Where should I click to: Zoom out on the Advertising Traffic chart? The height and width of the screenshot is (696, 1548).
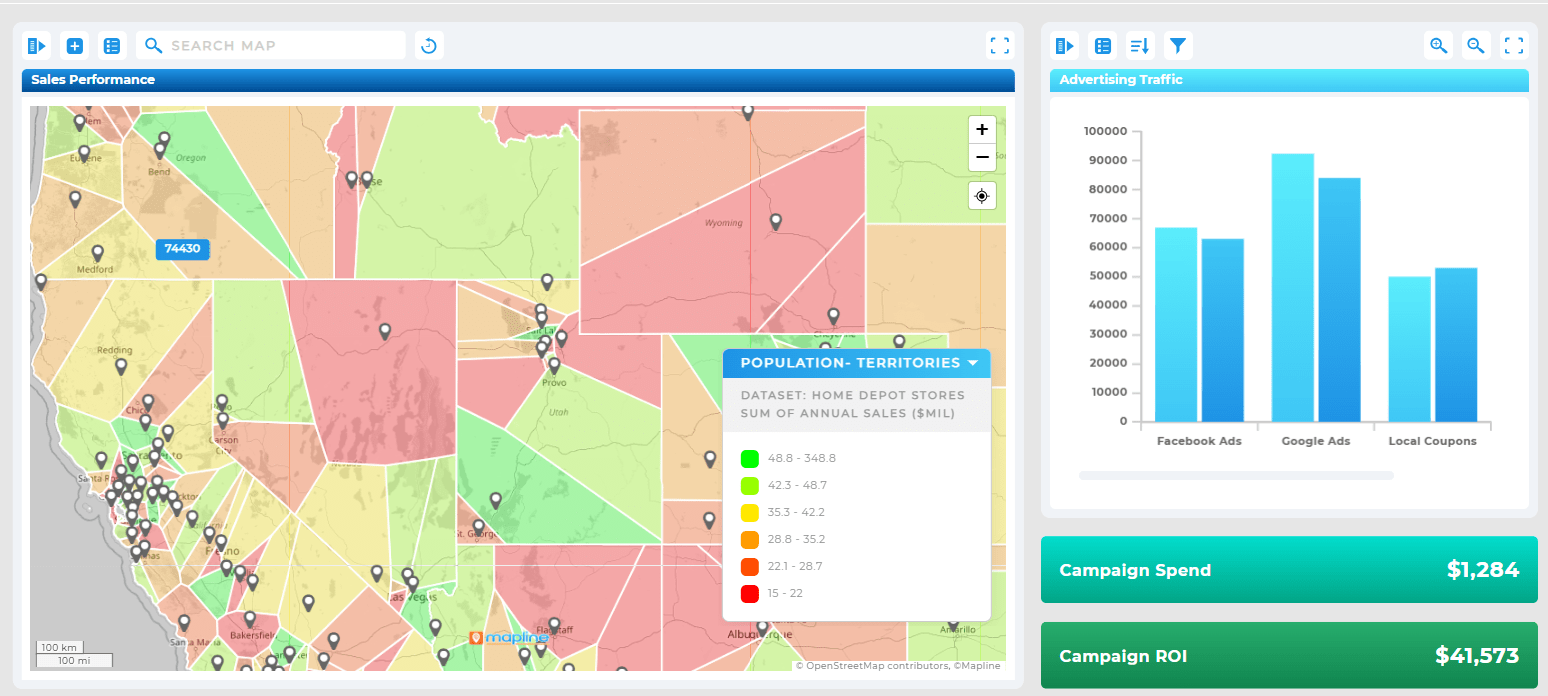(x=1475, y=45)
